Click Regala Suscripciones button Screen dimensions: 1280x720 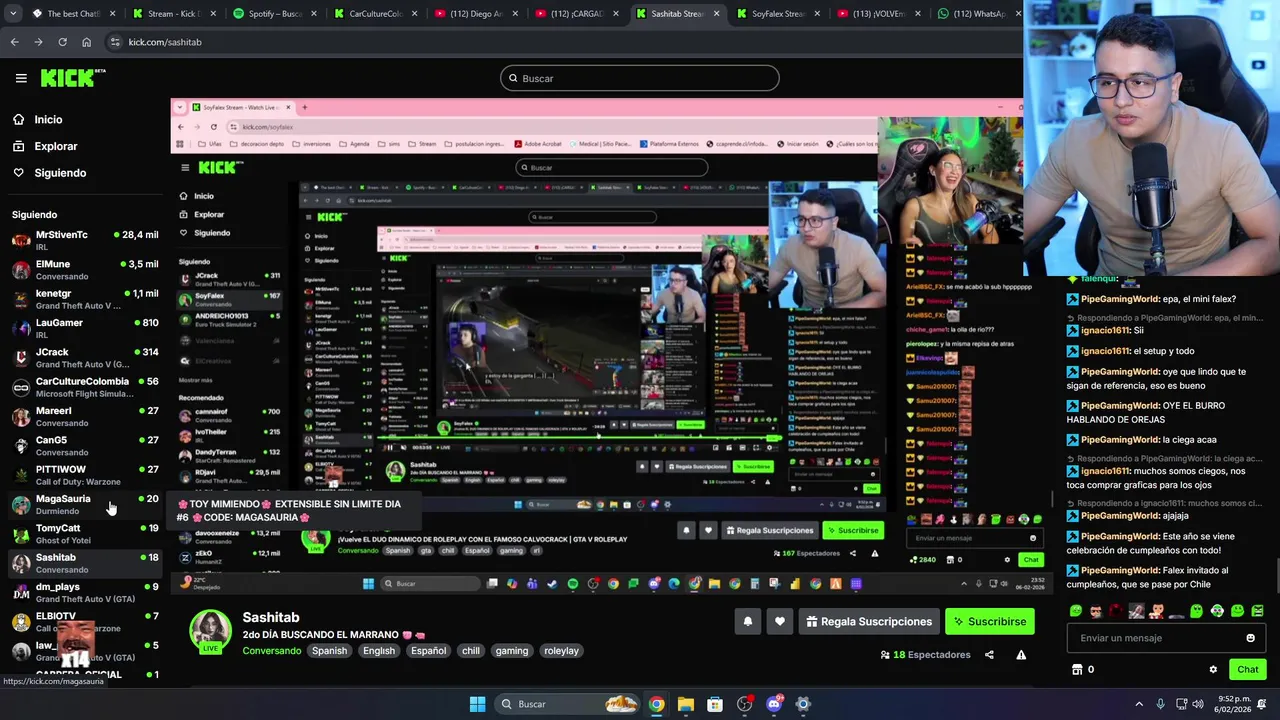868,622
